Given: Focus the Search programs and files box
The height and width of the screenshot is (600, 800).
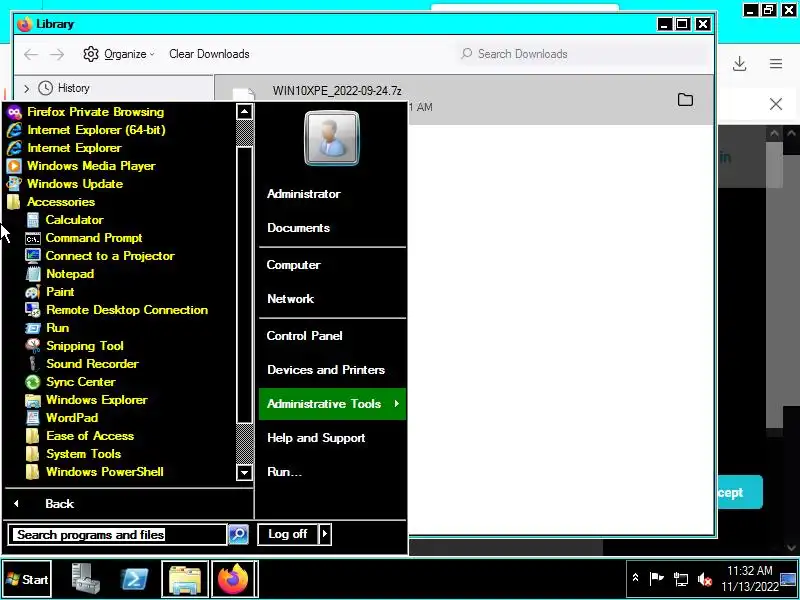Looking at the screenshot, I should pyautogui.click(x=117, y=535).
